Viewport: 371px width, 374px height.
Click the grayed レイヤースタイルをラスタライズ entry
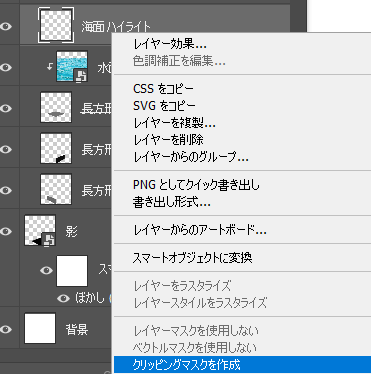tap(200, 303)
